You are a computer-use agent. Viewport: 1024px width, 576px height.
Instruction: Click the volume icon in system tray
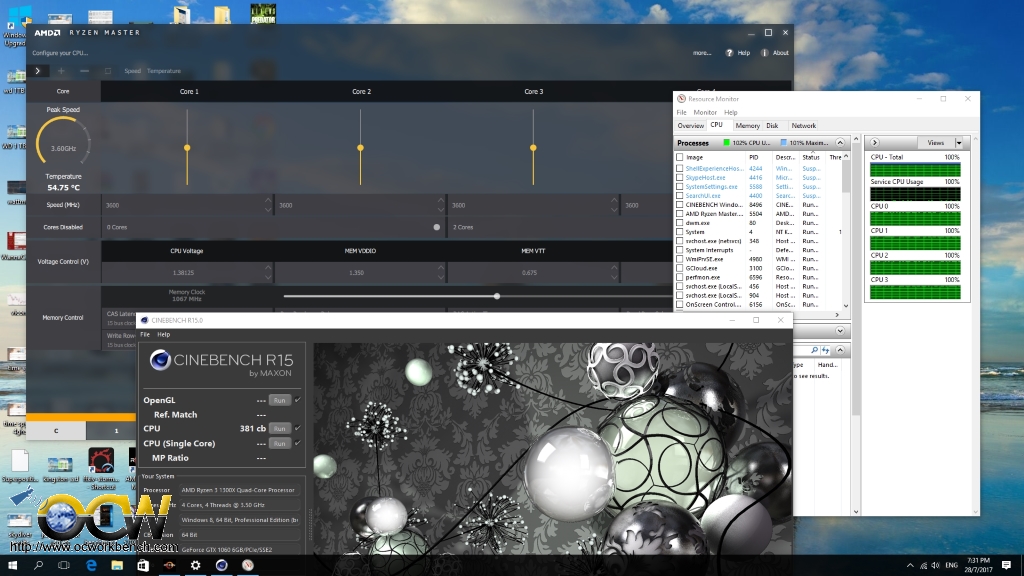tap(936, 565)
